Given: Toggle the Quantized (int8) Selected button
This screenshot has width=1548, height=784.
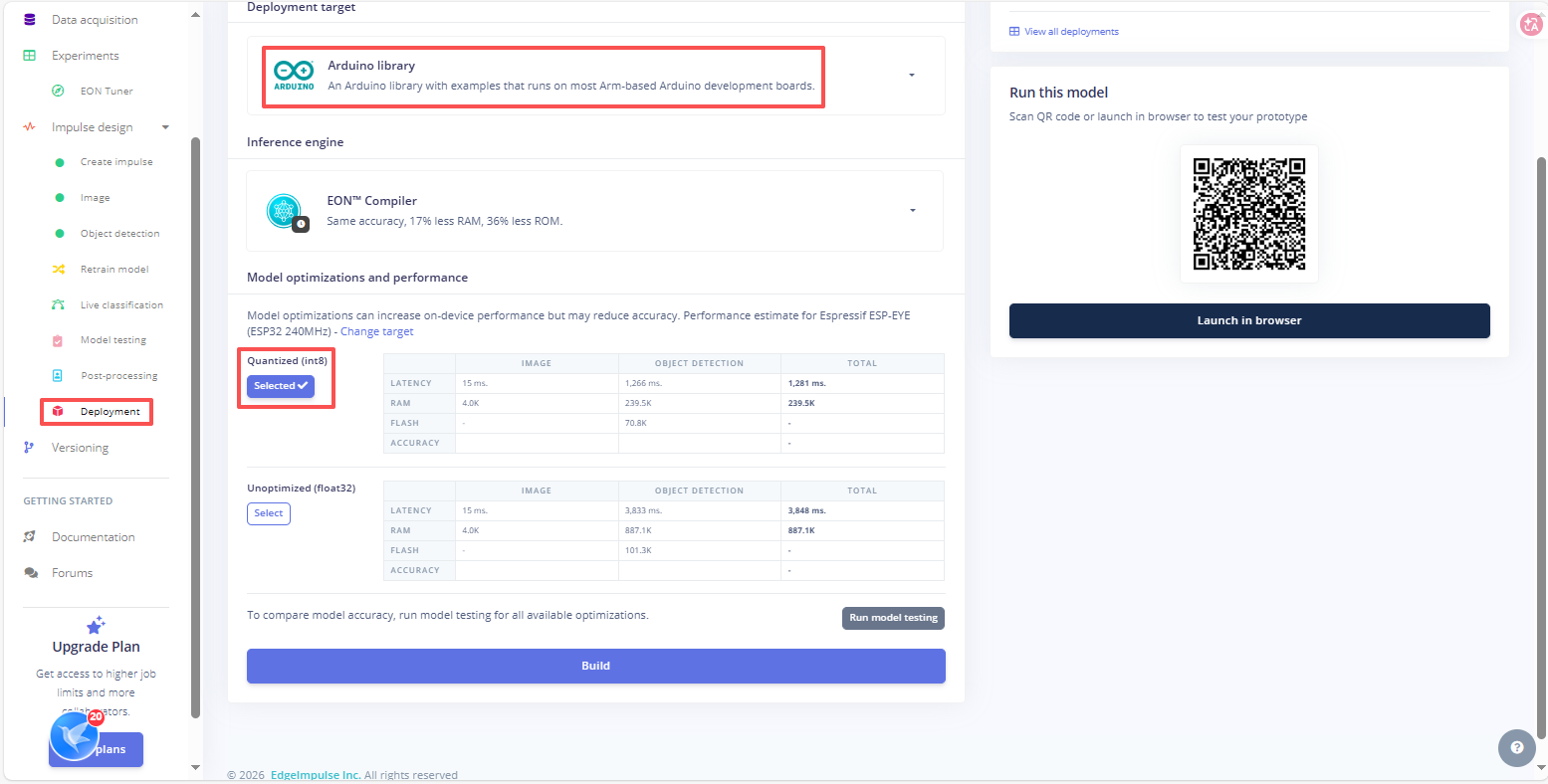Looking at the screenshot, I should (281, 386).
